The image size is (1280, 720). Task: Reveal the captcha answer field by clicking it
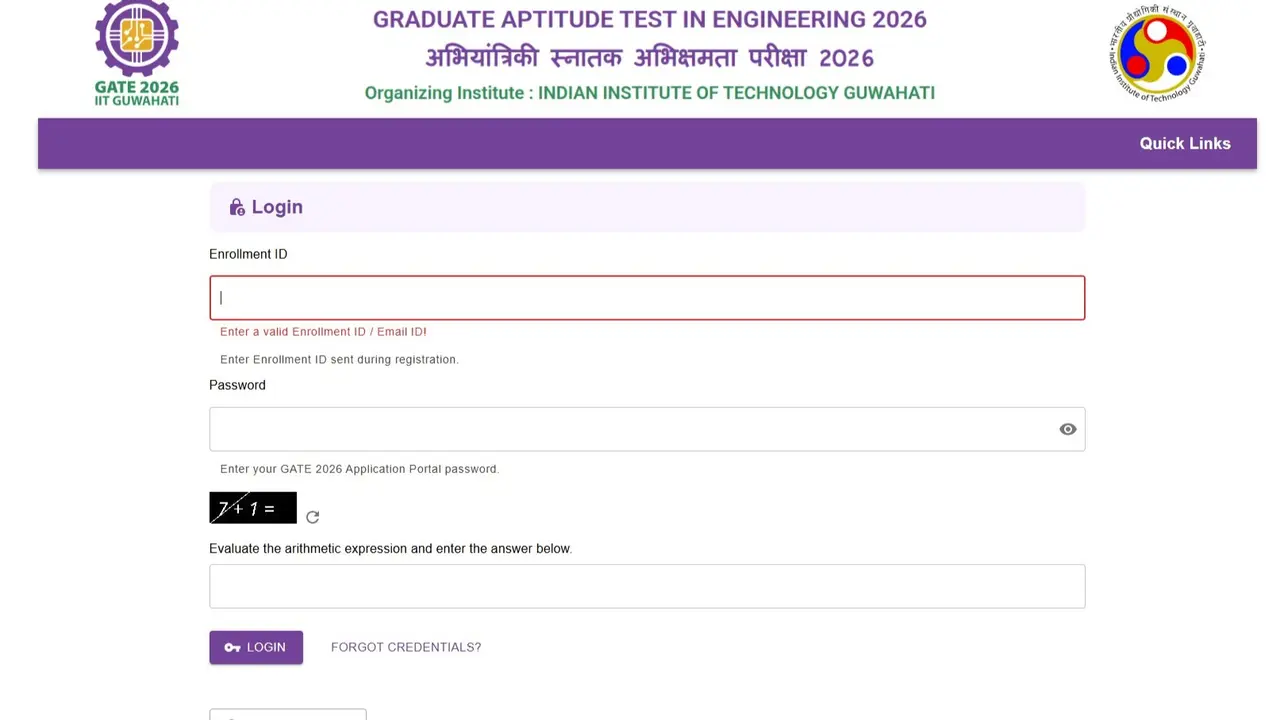[647, 586]
